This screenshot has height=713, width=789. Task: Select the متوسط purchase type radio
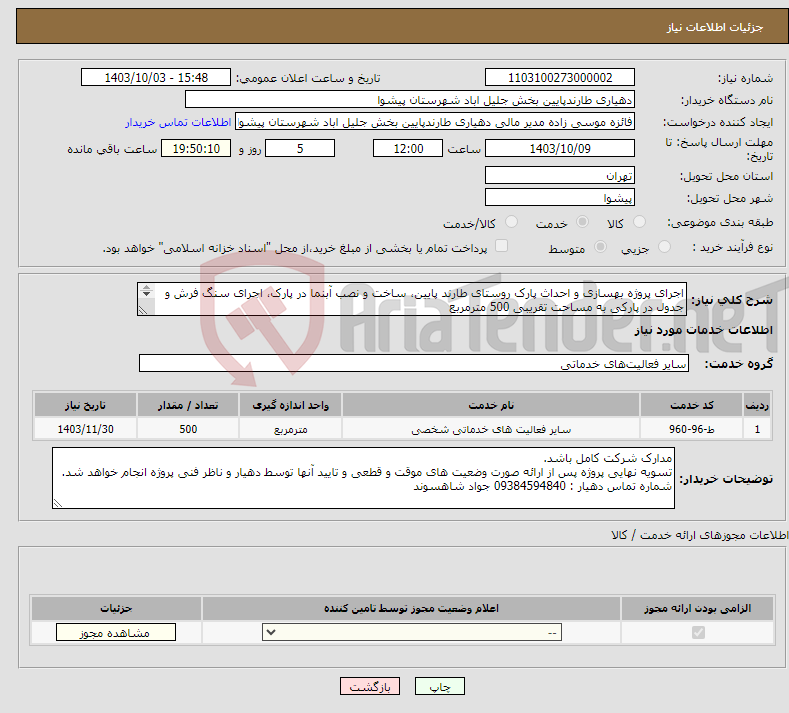600,247
